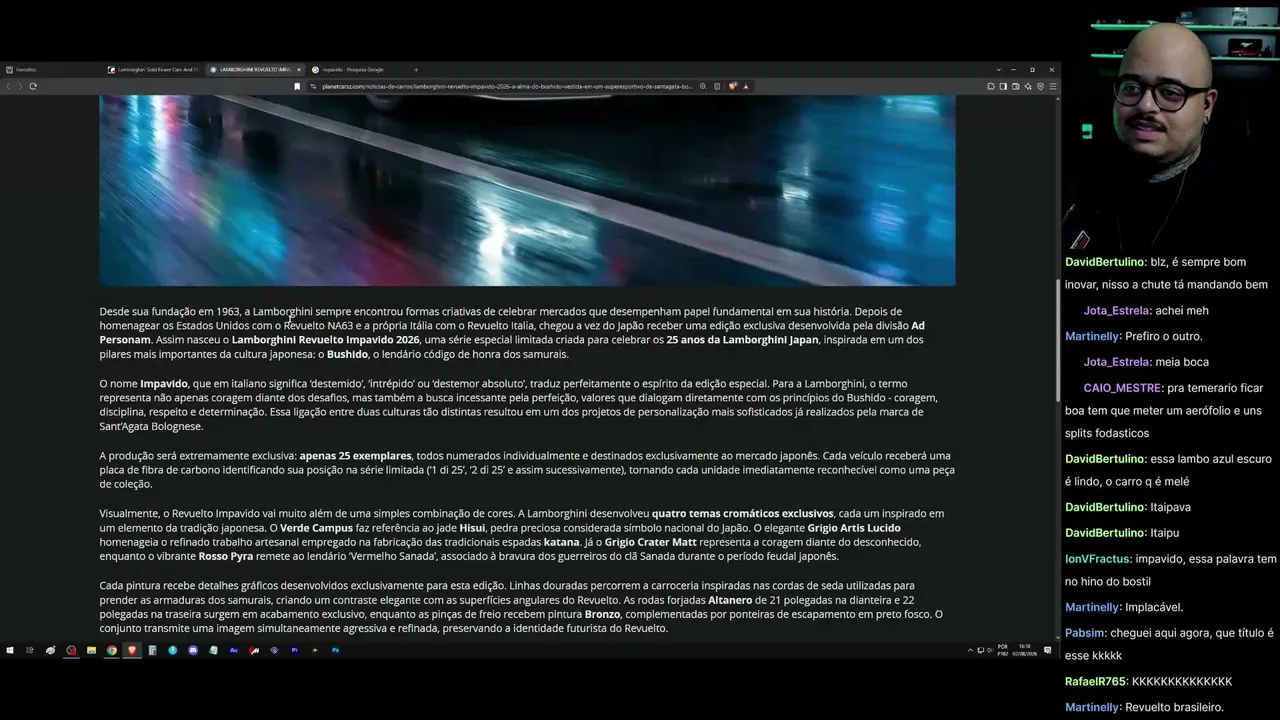The image size is (1280, 720).
Task: Go back to the previous page
Action: (8, 86)
